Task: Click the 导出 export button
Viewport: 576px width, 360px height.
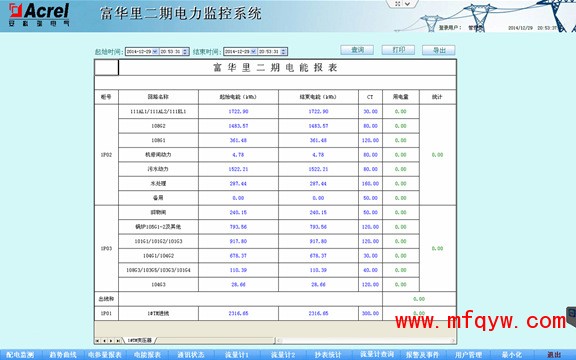Action: click(x=439, y=50)
